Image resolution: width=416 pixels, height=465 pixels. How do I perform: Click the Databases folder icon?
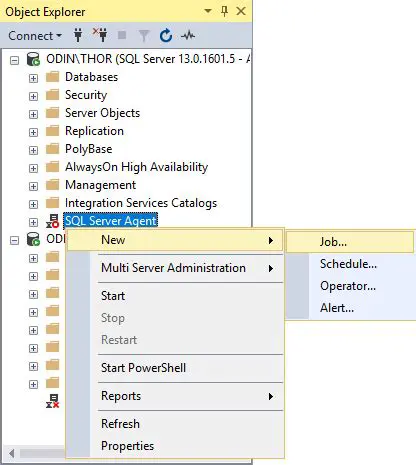coord(52,77)
